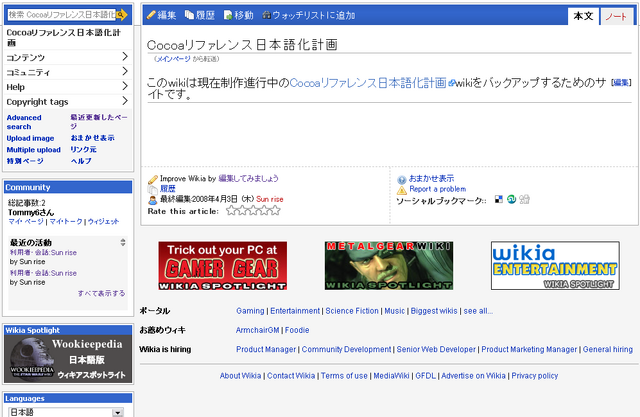Share via del.icio.us bookmark icon
This screenshot has width=640, height=417.
pyautogui.click(x=498, y=199)
